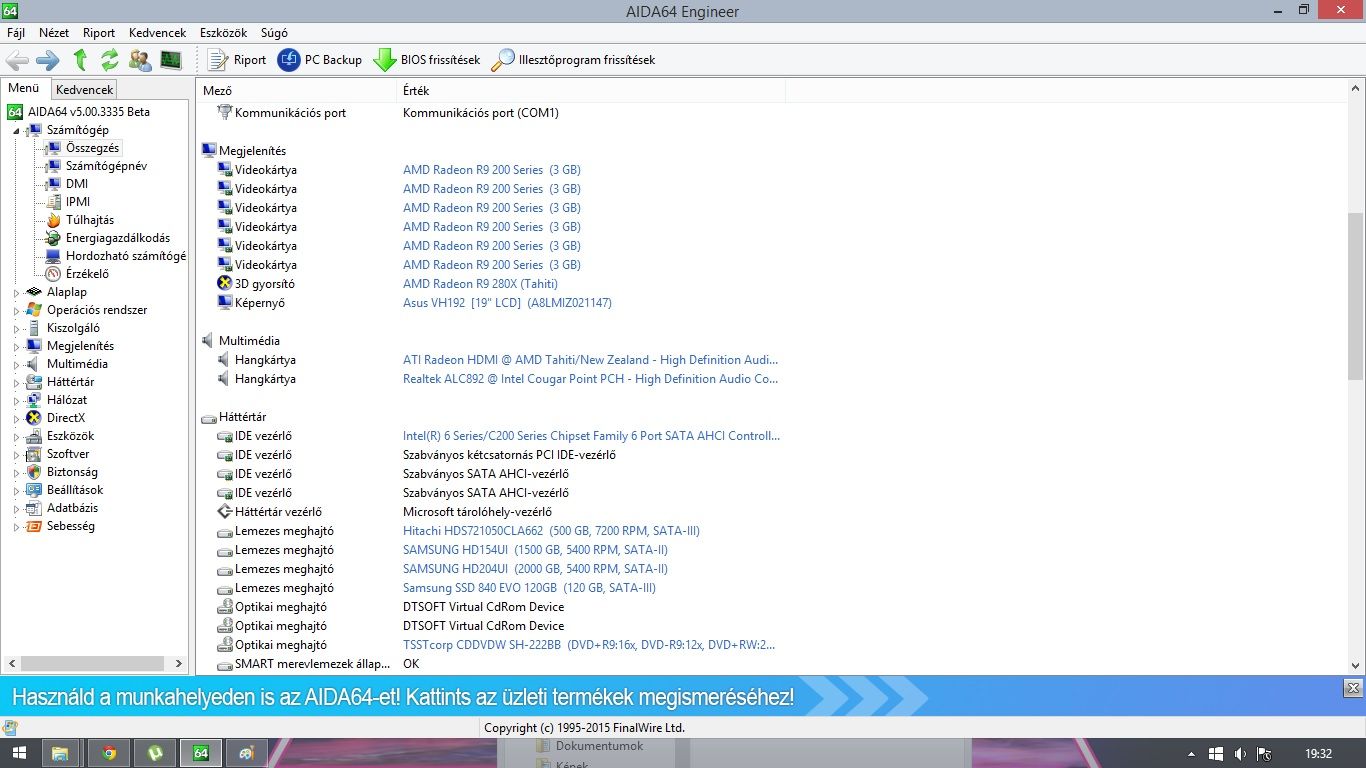Open Chrome from the taskbar
This screenshot has height=768, width=1366.
(x=108, y=753)
